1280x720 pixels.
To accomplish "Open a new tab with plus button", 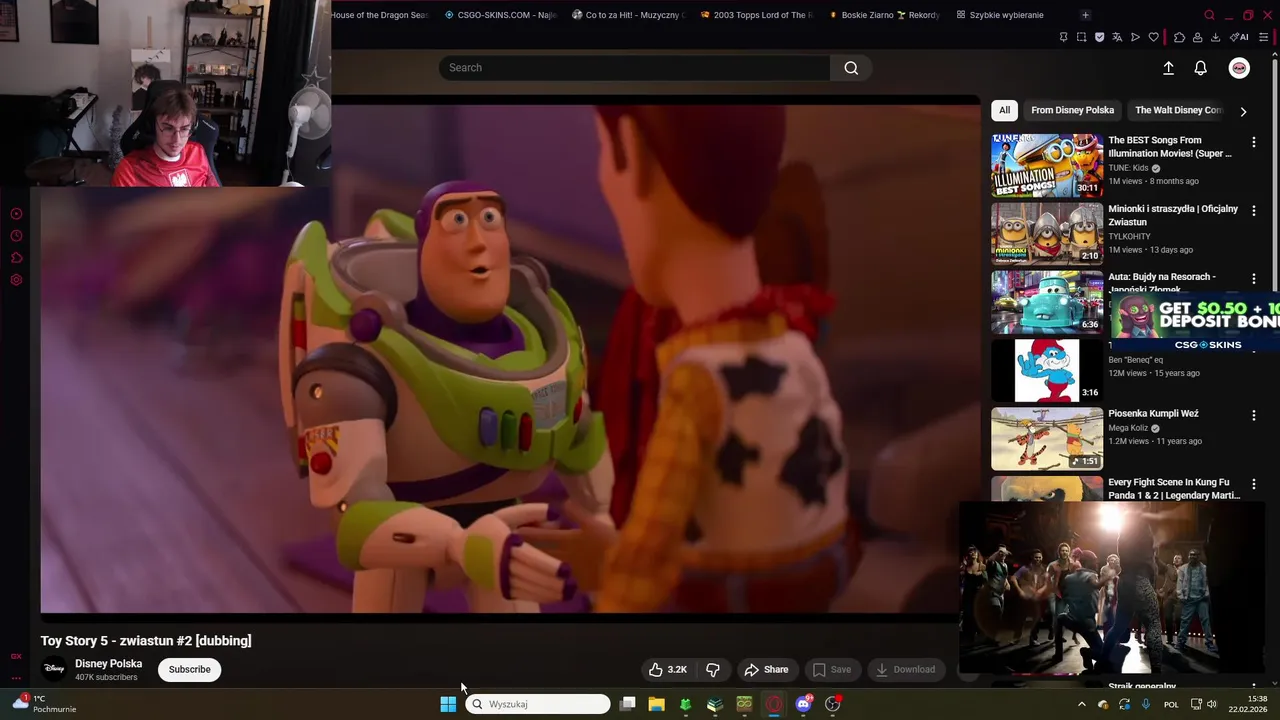I will coord(1085,15).
